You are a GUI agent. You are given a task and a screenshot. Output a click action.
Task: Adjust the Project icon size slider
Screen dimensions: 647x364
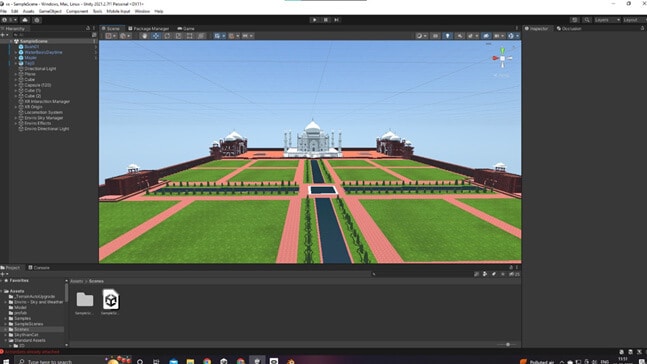[508, 345]
